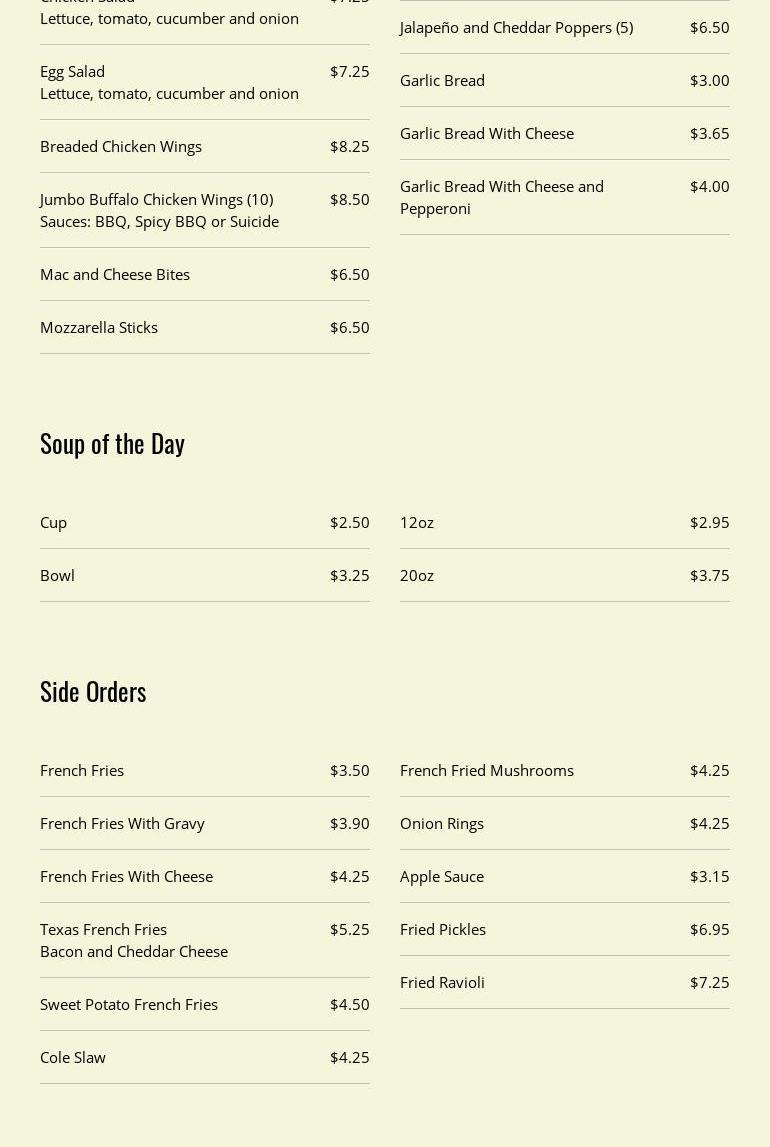Viewport: 770px width, 1147px height.
Task: Select Jalapeño and Cheddar Poppers (5)
Action: (x=516, y=27)
